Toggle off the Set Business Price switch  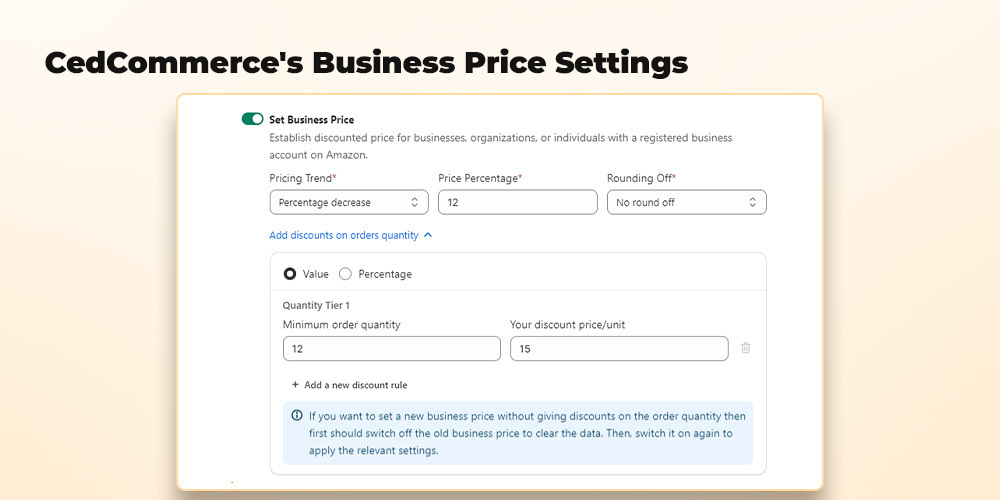click(x=253, y=119)
